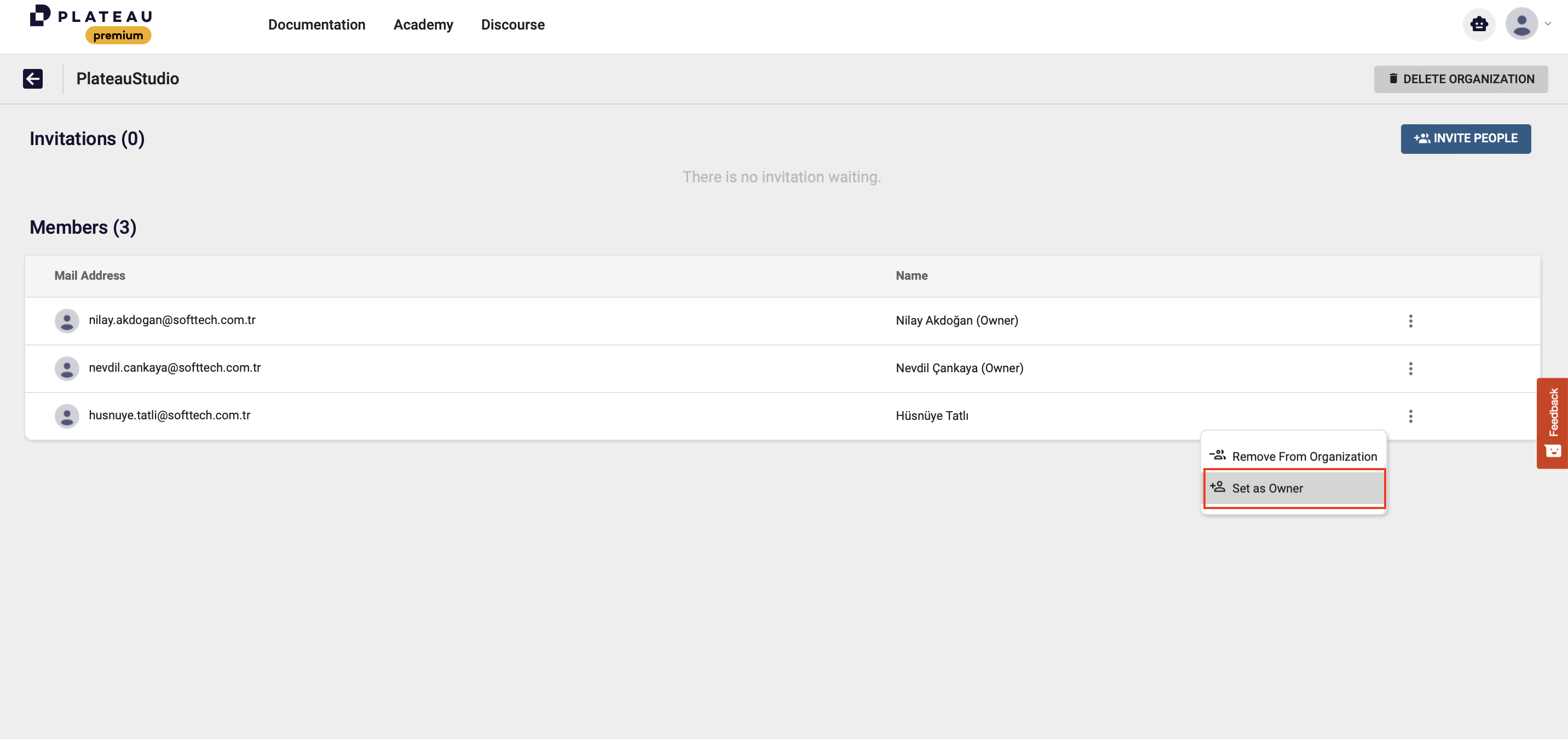Go to the Academy page
This screenshot has height=739, width=1568.
tap(423, 25)
